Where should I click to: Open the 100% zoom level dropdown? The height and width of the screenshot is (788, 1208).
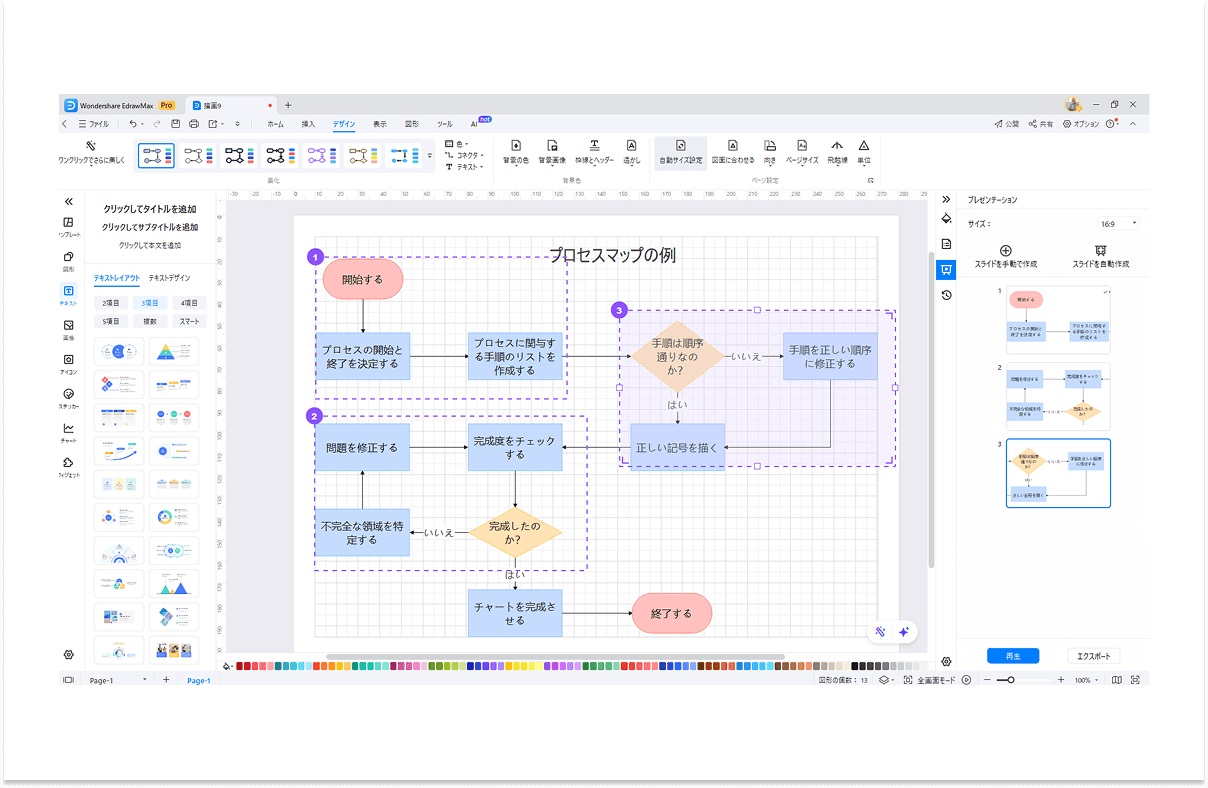pyautogui.click(x=1087, y=680)
